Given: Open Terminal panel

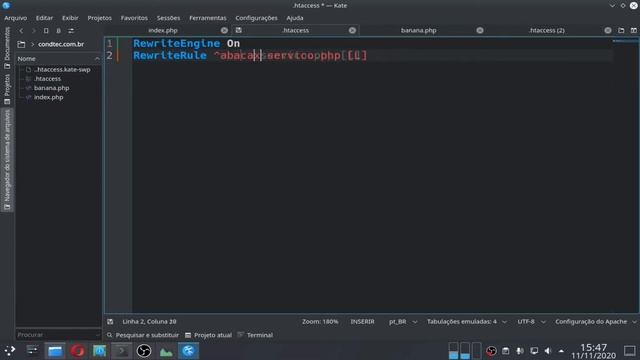Looking at the screenshot, I should pos(255,335).
